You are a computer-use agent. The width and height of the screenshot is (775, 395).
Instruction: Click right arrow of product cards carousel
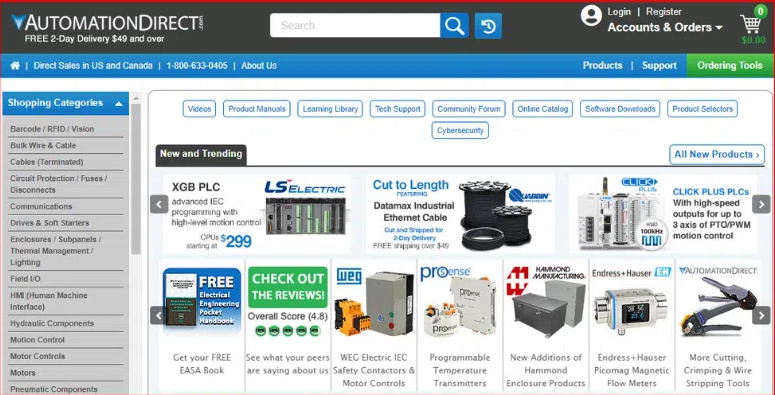[x=761, y=315]
